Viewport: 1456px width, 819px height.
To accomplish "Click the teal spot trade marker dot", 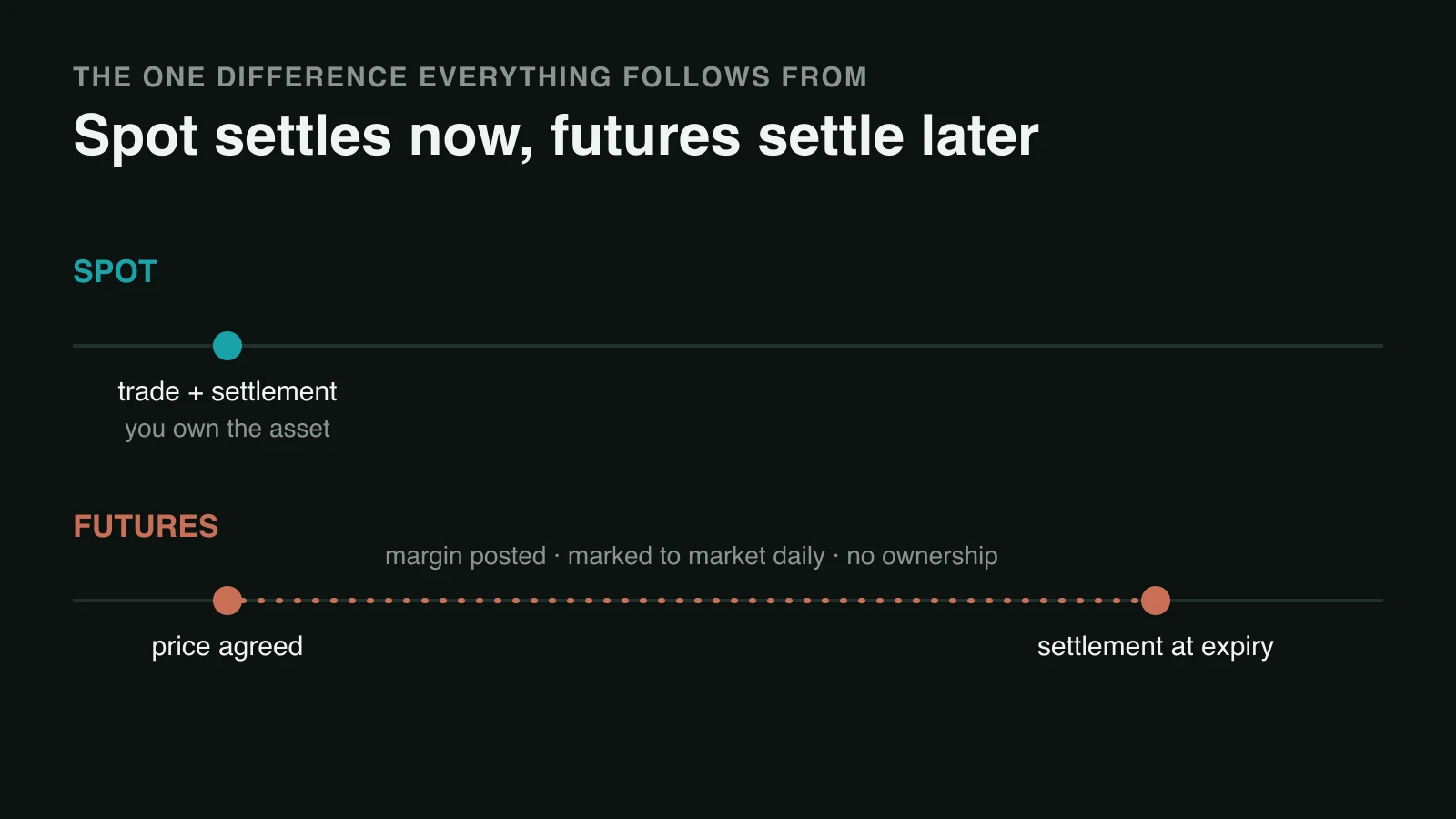I will tap(227, 346).
